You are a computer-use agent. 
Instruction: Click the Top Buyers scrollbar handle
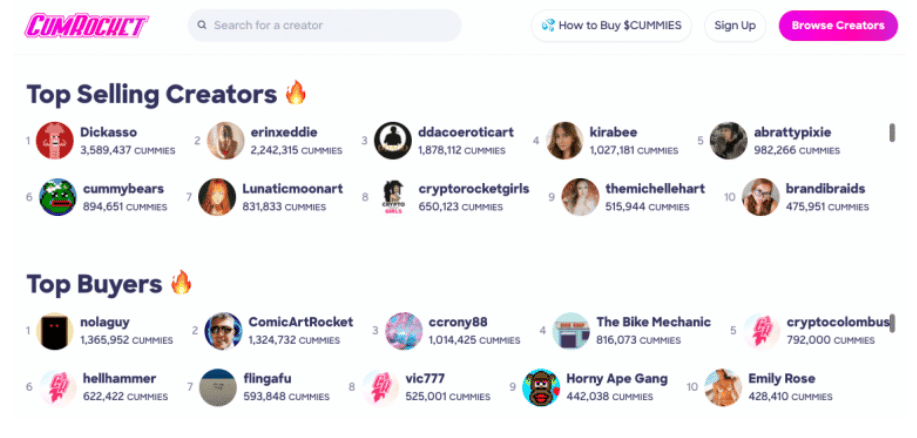[892, 322]
